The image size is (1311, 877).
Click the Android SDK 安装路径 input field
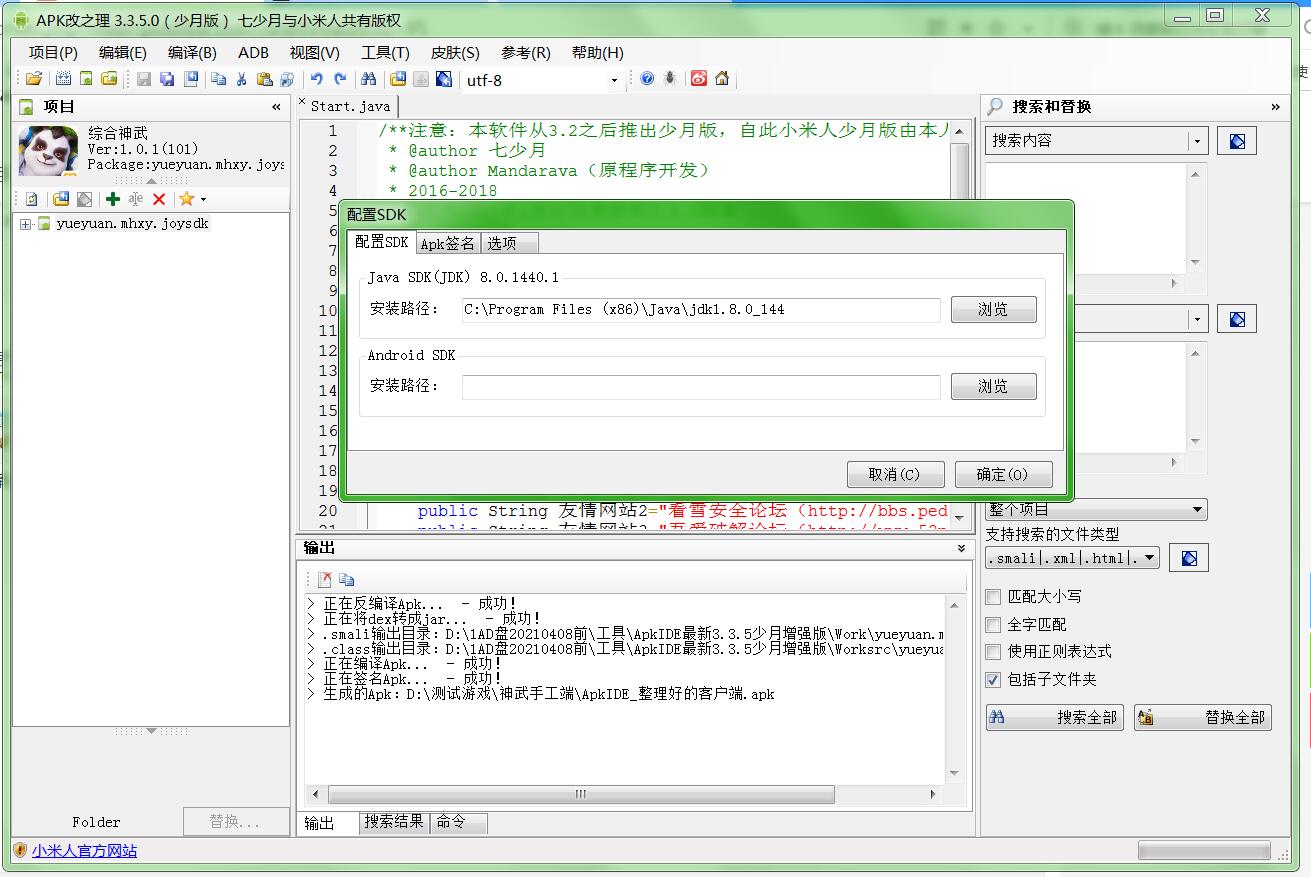pyautogui.click(x=700, y=387)
